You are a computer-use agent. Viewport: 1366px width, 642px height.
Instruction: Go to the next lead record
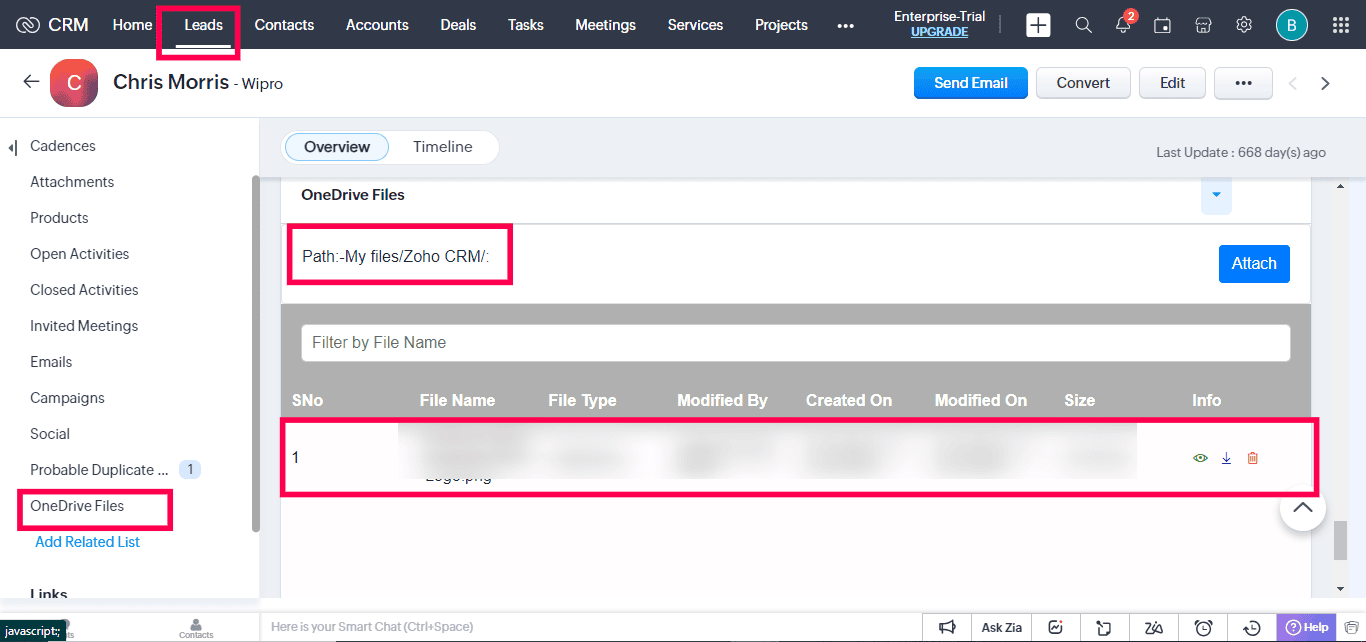[1325, 83]
